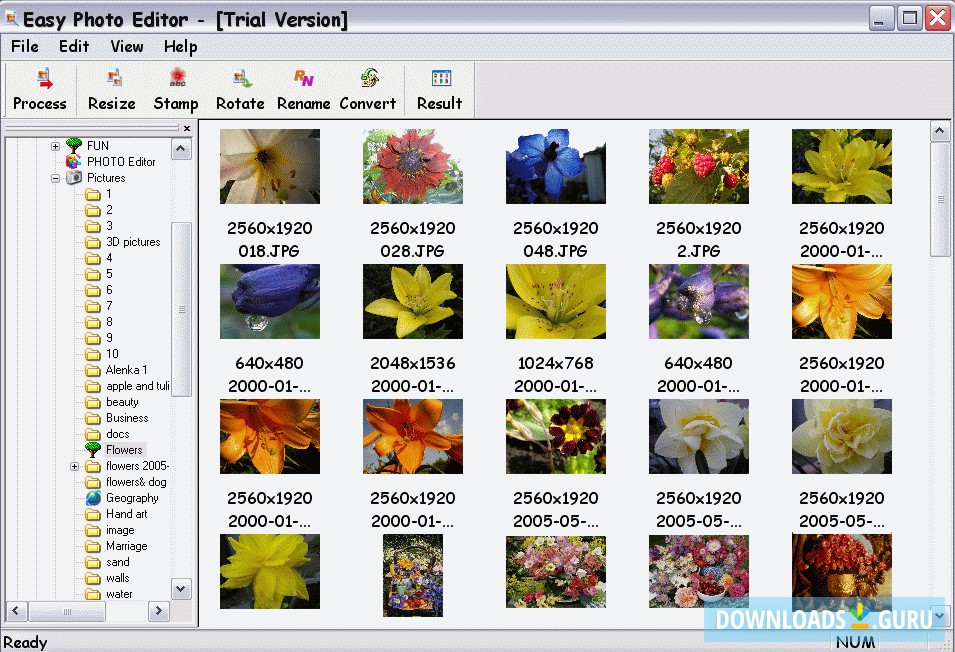Select the 018.JPG thumbnail
This screenshot has height=652, width=955.
click(x=269, y=166)
